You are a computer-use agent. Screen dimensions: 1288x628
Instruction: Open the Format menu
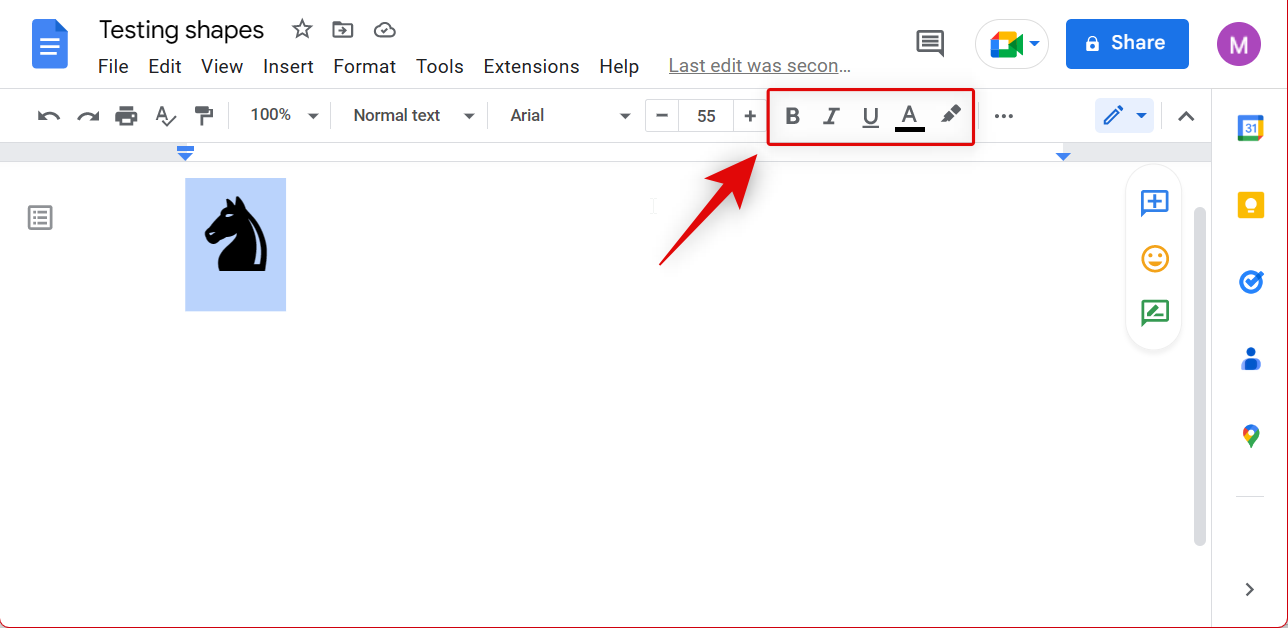364,67
